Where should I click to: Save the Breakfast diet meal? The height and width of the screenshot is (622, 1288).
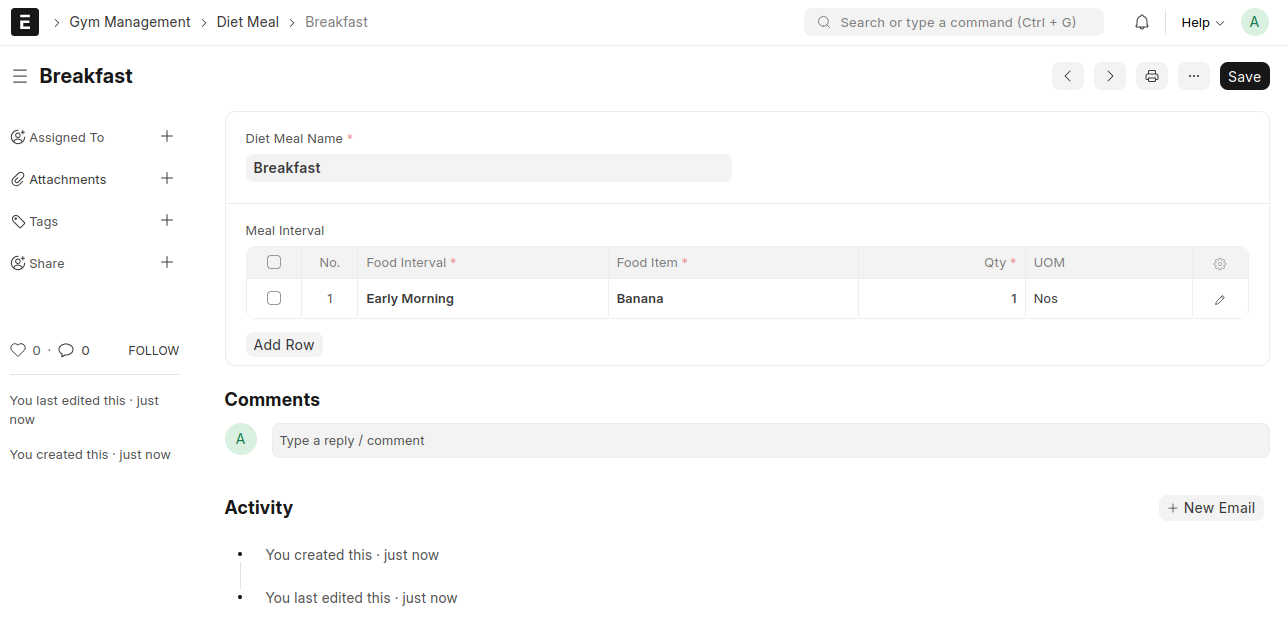(1244, 76)
